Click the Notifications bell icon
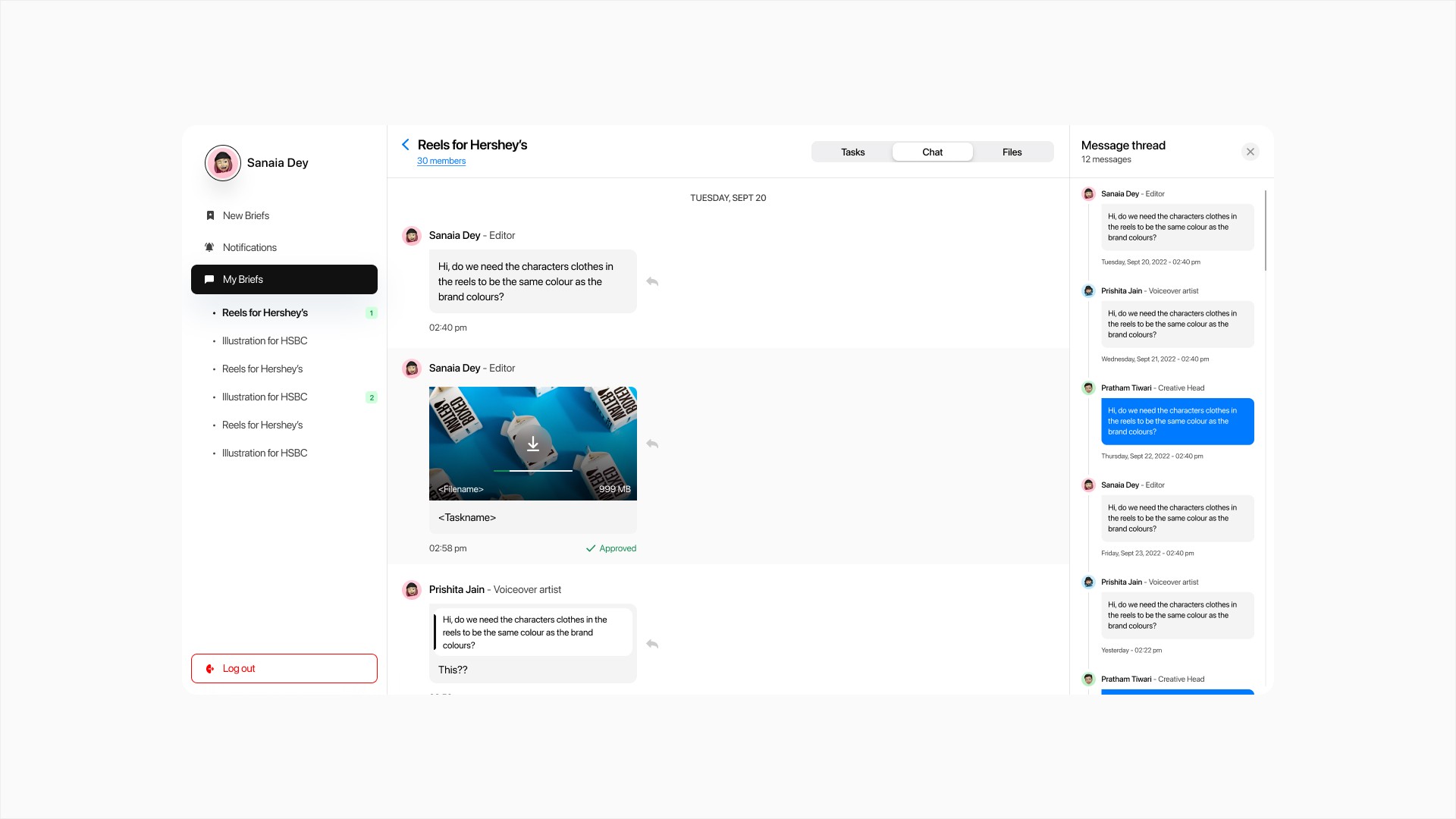 [210, 247]
